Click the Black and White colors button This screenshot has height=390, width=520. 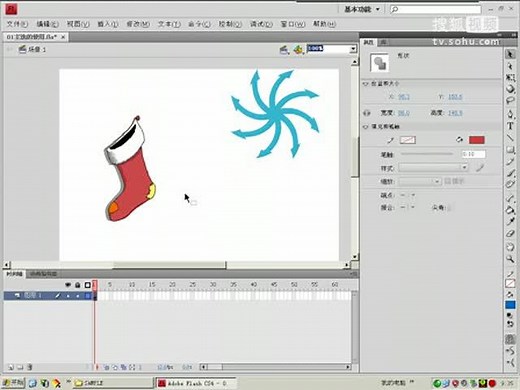tap(510, 315)
